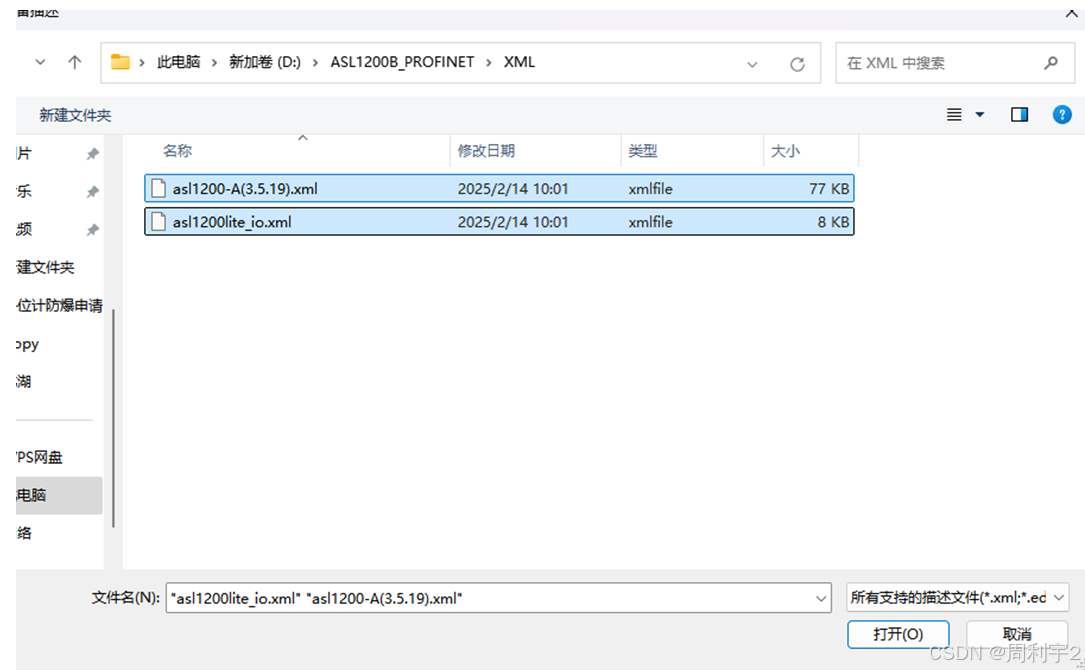This screenshot has height=670, width=1085.
Task: Click the 打开(O) button
Action: pos(897,634)
